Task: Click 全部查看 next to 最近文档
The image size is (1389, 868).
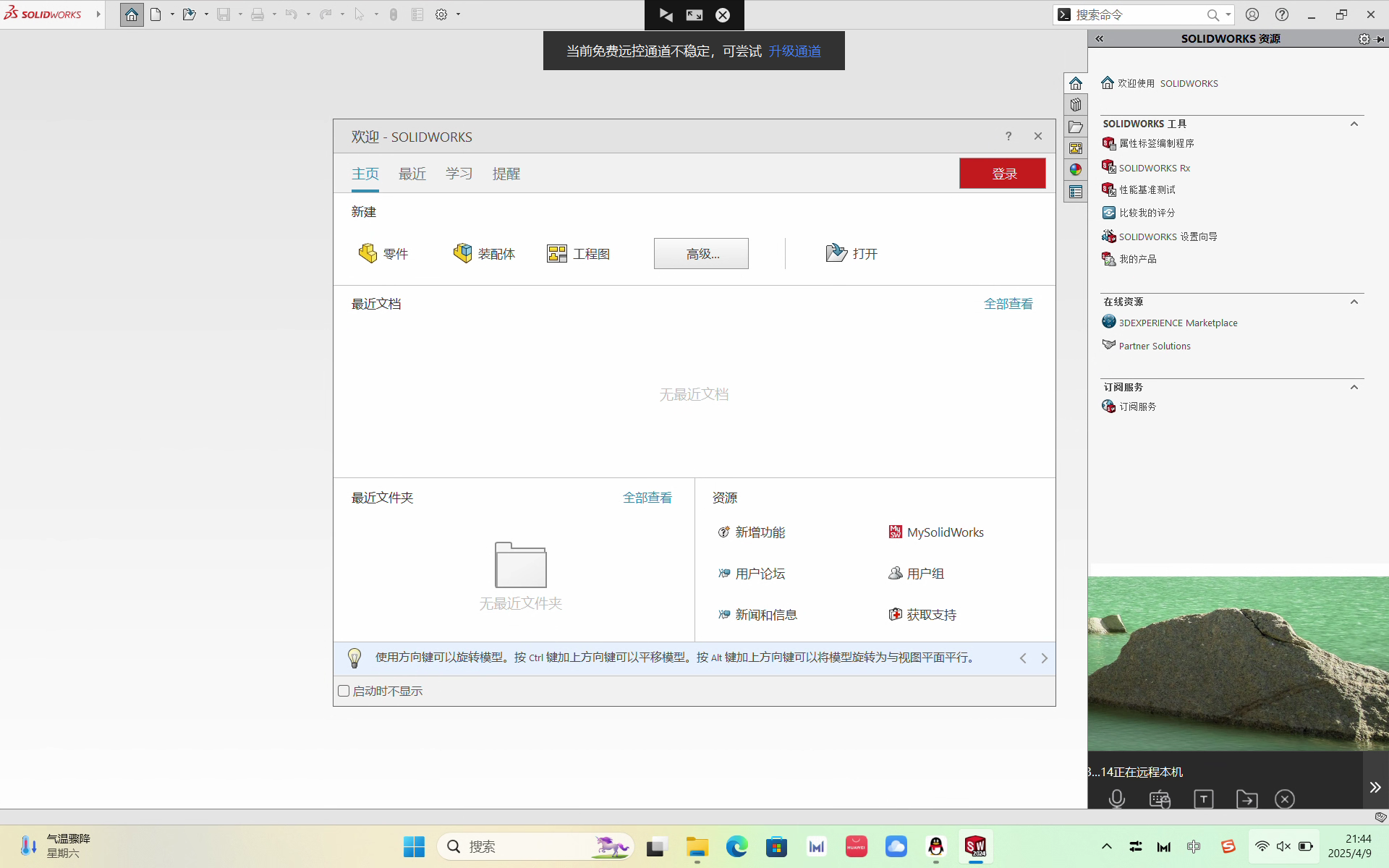Action: [x=1008, y=304]
